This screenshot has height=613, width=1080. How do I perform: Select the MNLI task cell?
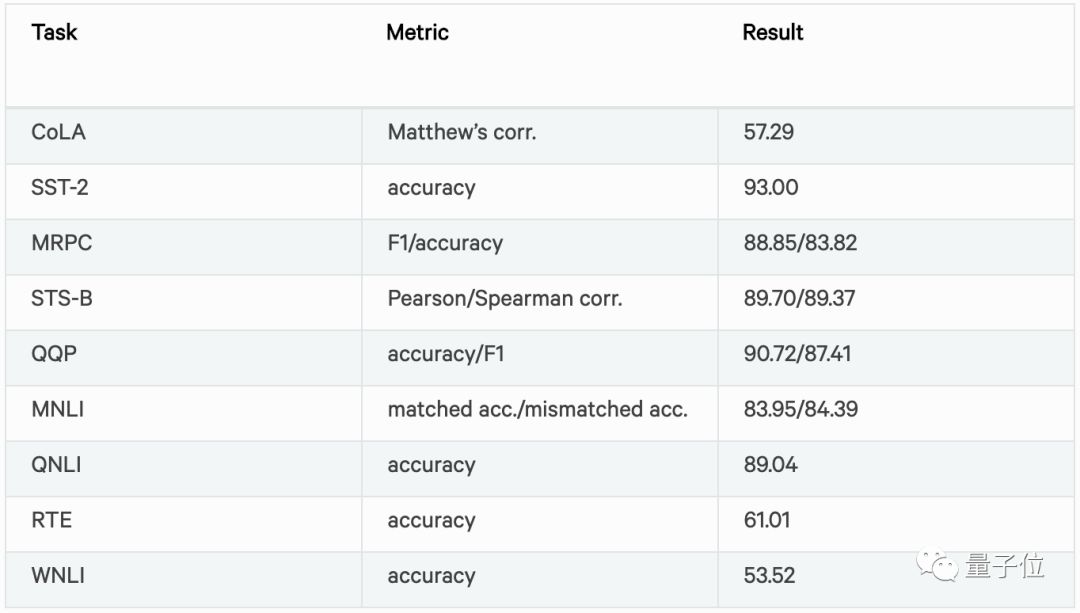57,409
